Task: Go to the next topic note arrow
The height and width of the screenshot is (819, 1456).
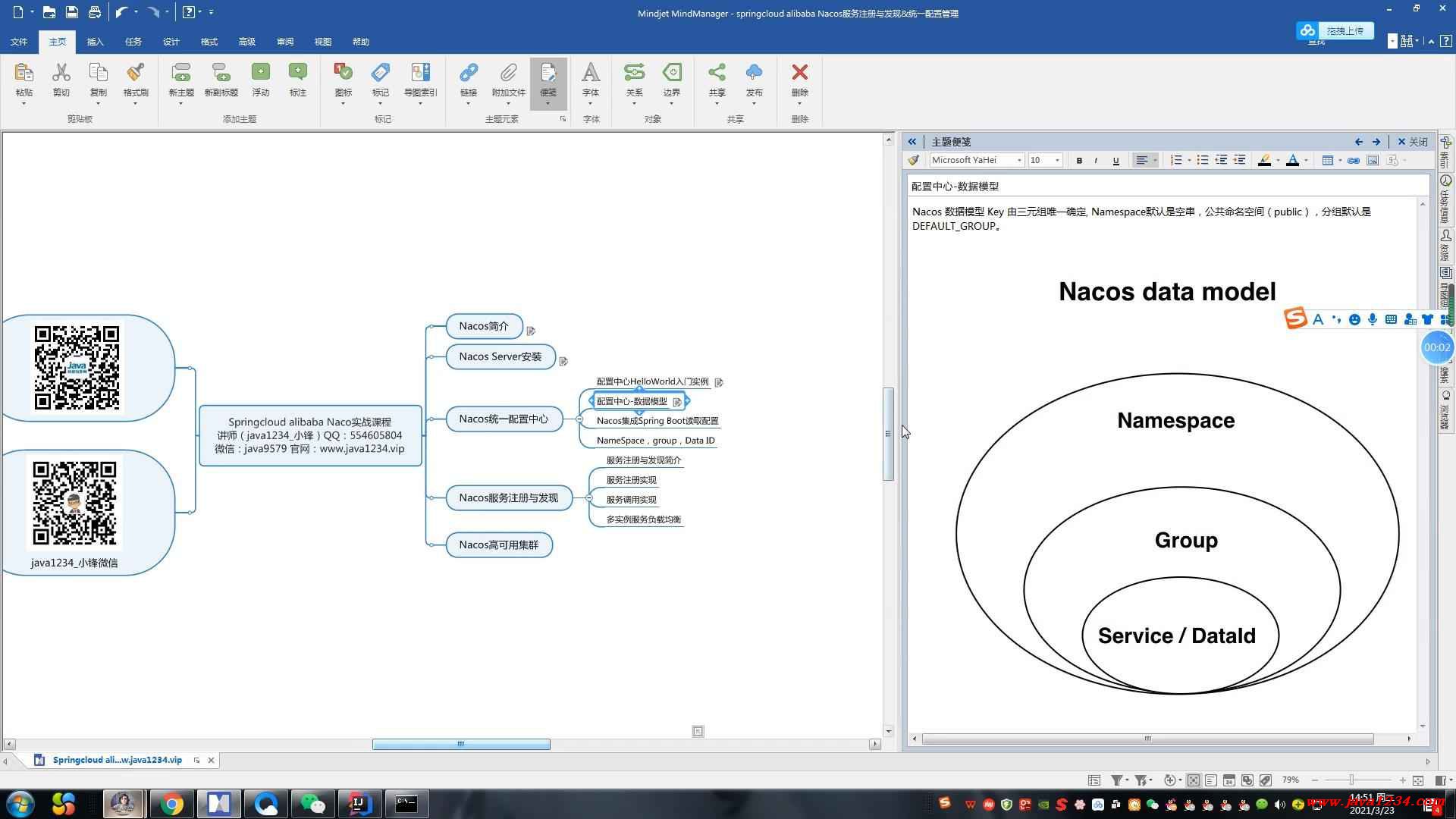Action: 1376,142
